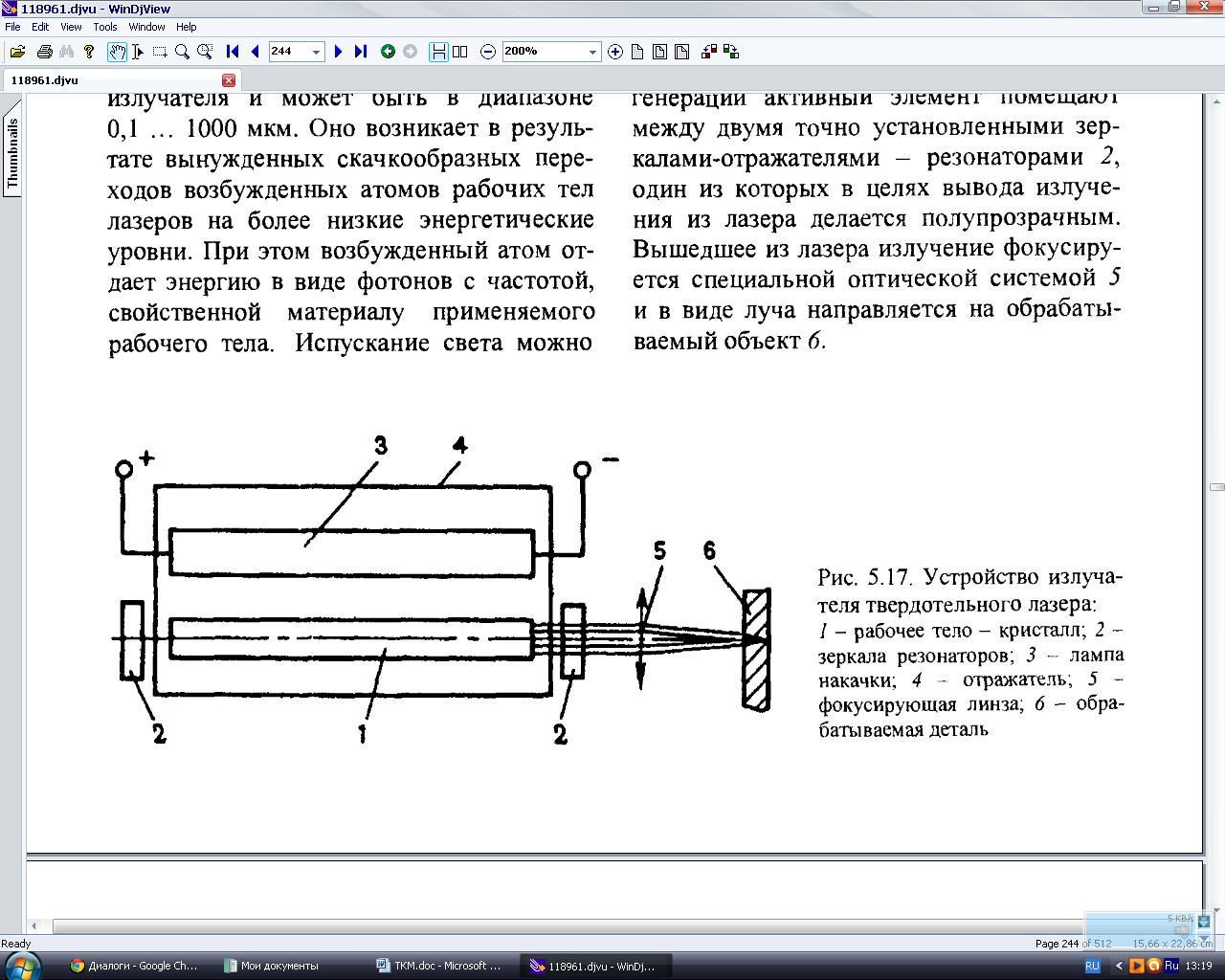
Task: Click the Windows Start button
Action: pyautogui.click(x=23, y=965)
